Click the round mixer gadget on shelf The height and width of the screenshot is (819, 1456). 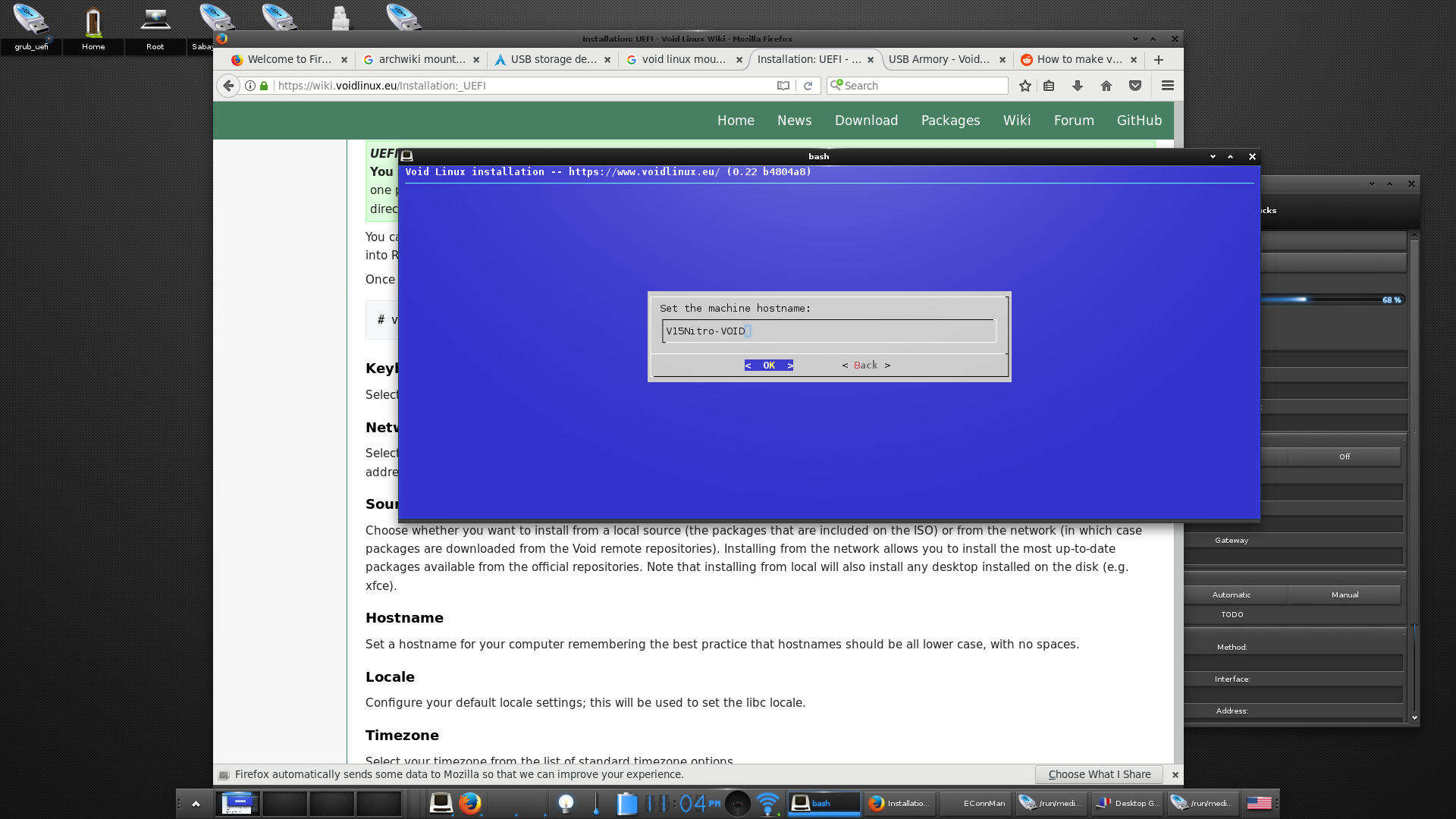click(738, 803)
